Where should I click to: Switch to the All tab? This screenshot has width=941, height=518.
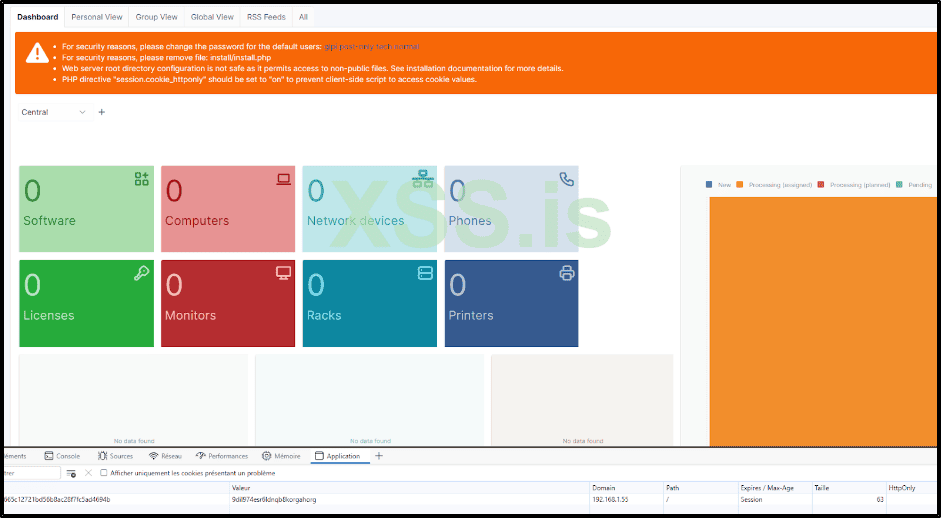303,17
